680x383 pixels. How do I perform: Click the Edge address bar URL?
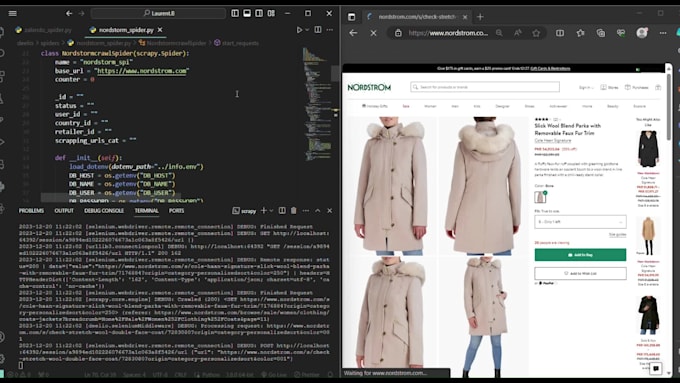click(448, 33)
